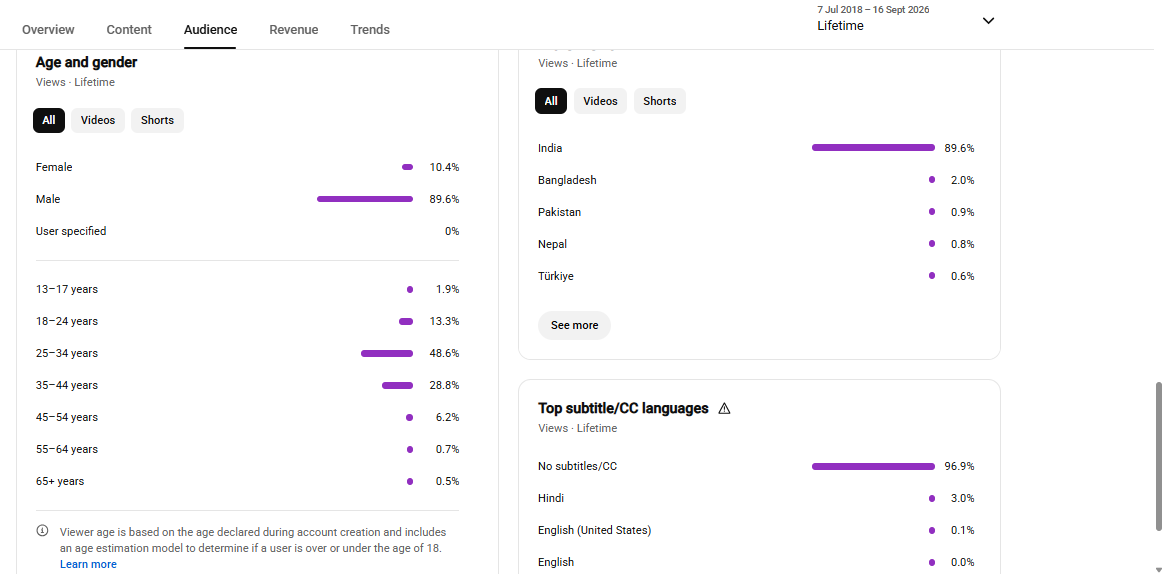Click the 13–17 years label

coord(67,289)
